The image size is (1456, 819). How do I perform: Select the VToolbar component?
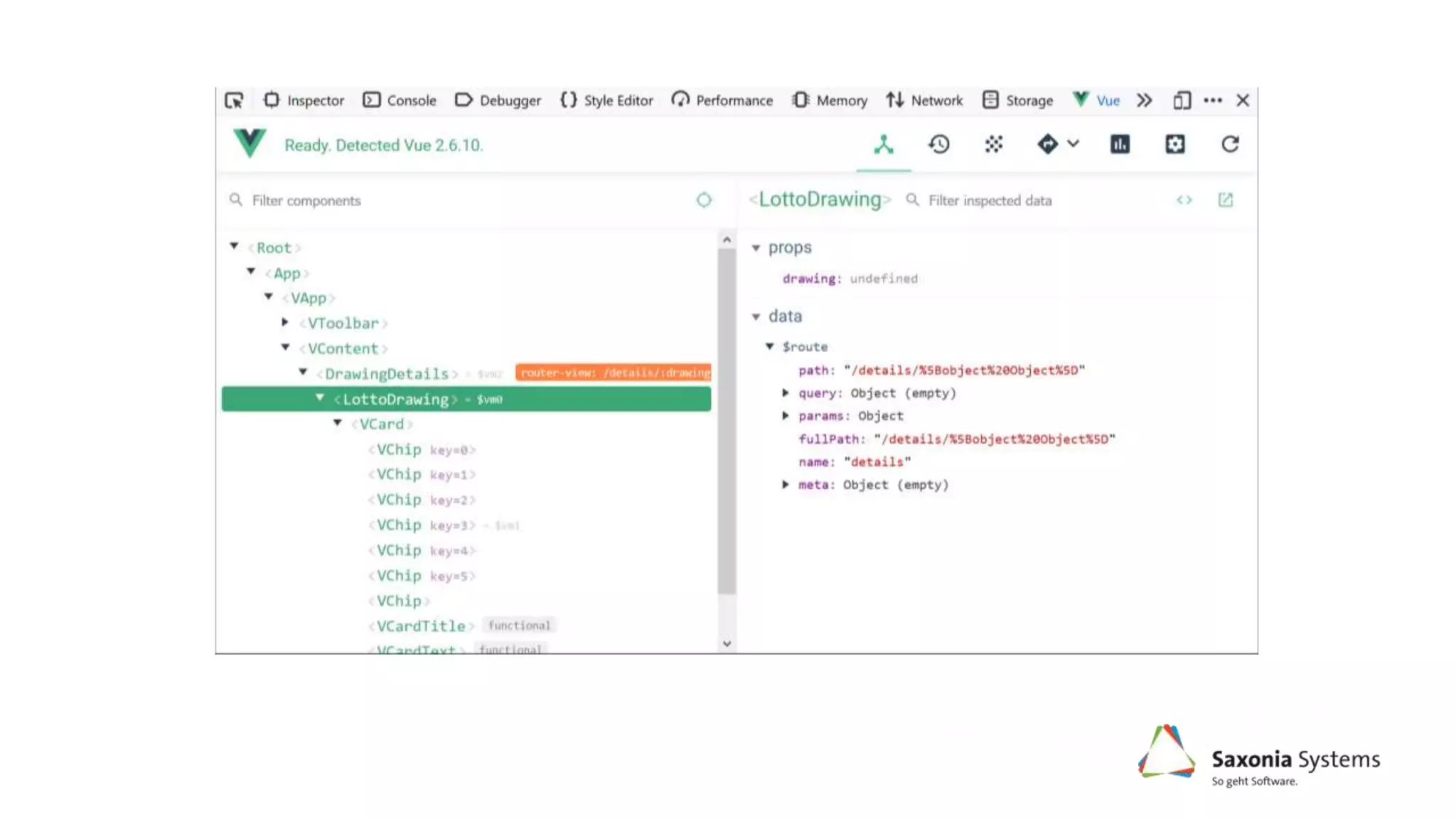point(343,323)
